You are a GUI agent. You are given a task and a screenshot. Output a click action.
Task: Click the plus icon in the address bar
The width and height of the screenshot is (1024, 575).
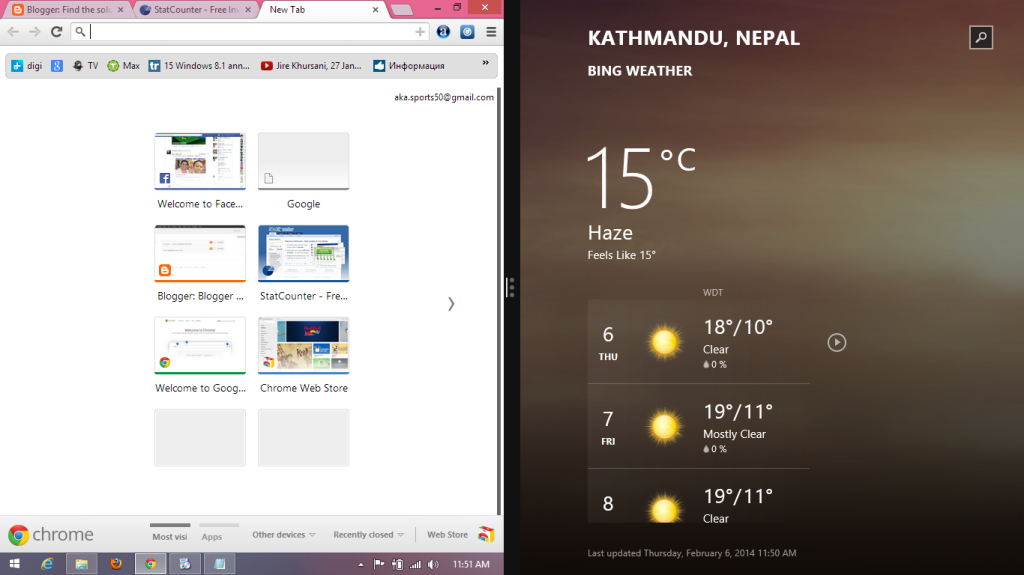pyautogui.click(x=420, y=32)
